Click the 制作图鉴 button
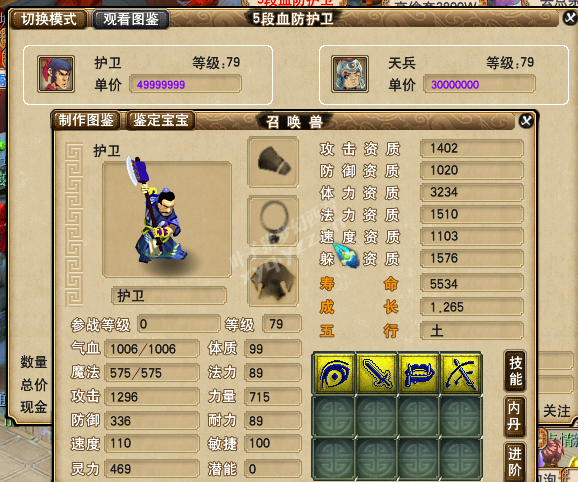 pyautogui.click(x=86, y=120)
